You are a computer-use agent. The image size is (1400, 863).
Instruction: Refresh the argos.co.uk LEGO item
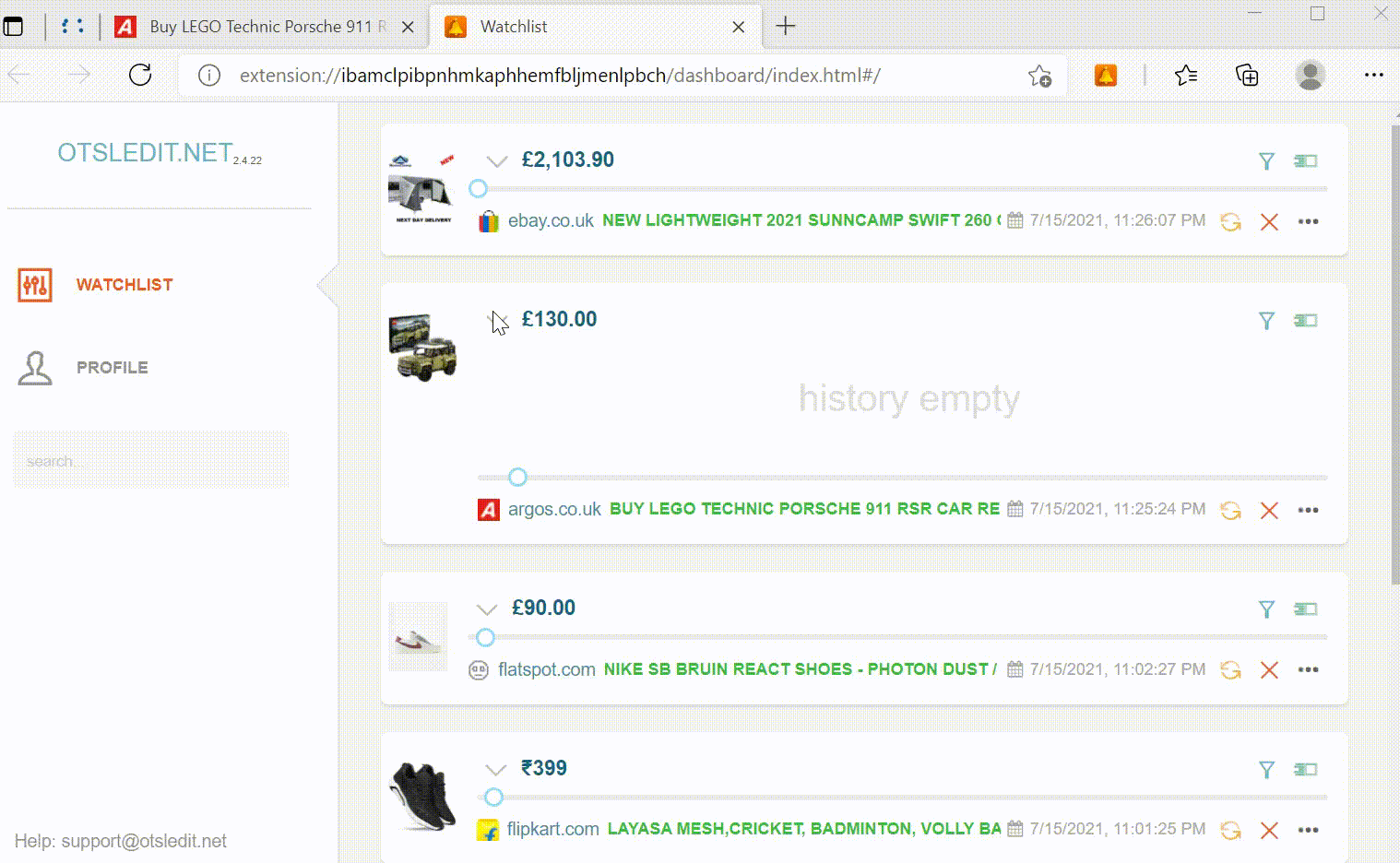[x=1230, y=510]
